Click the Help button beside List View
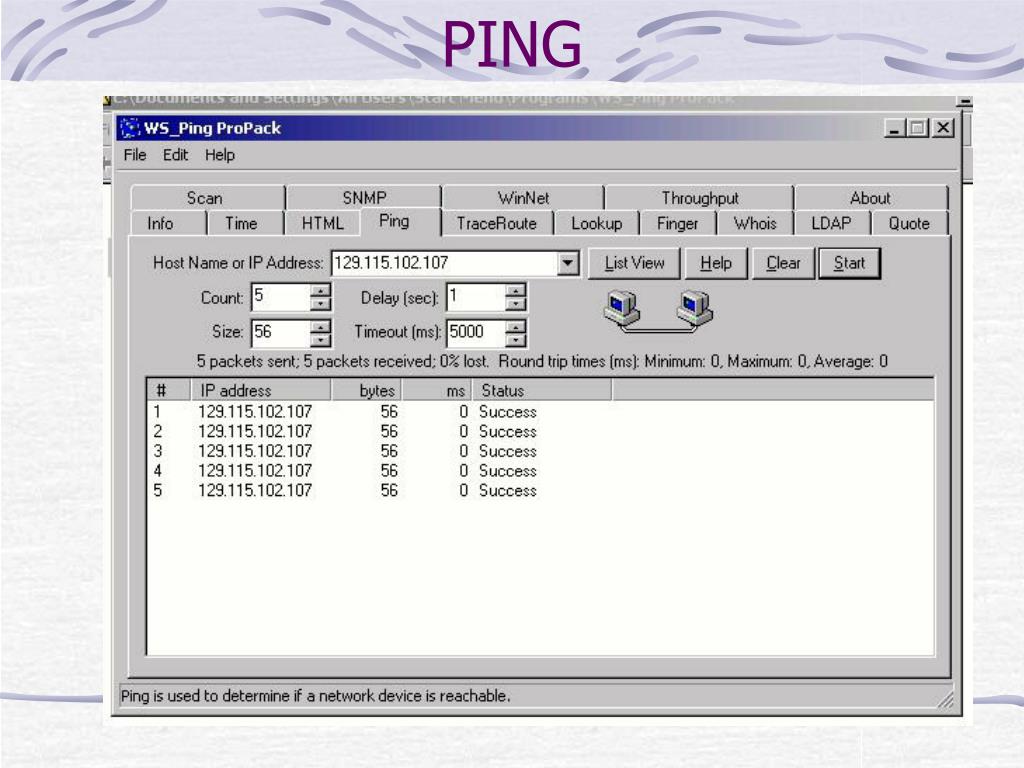This screenshot has width=1024, height=768. click(x=716, y=263)
